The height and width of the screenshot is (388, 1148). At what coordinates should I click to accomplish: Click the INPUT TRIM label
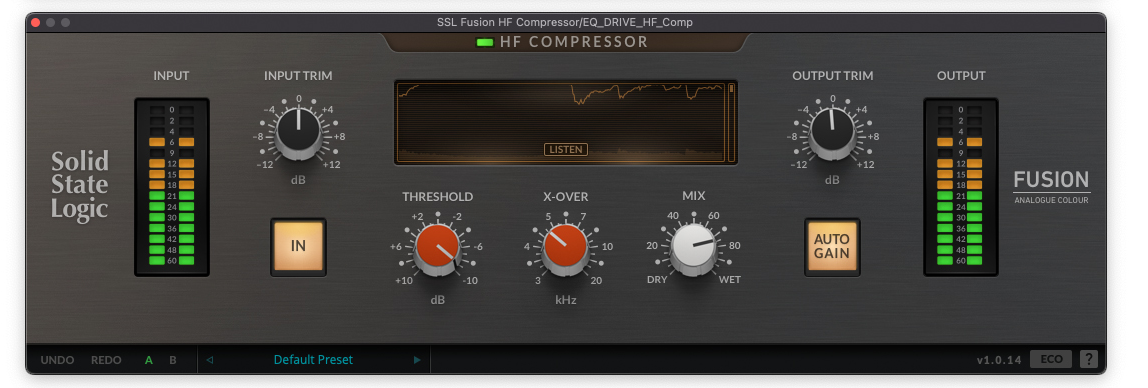298,76
